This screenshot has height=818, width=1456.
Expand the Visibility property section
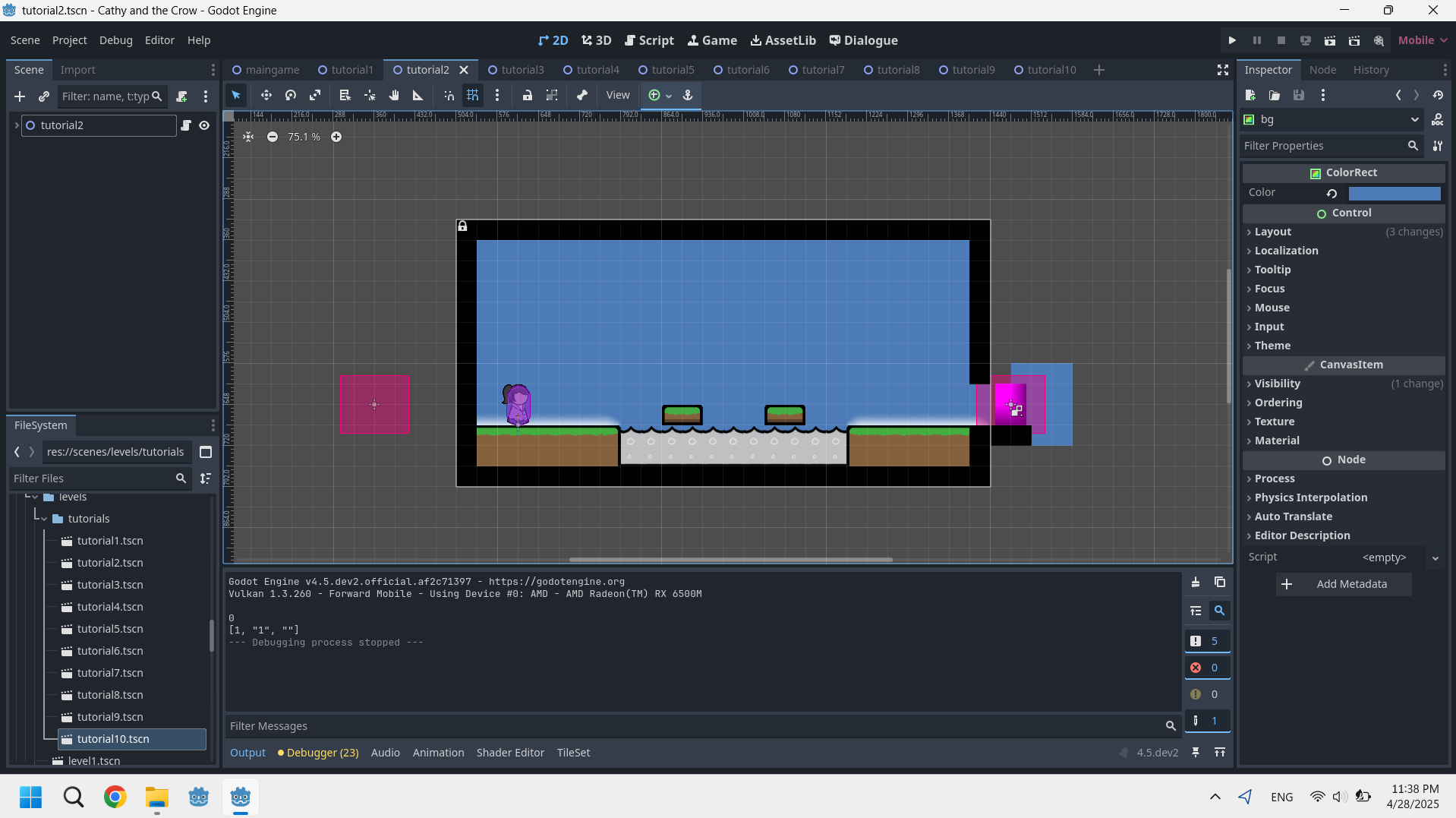pyautogui.click(x=1344, y=384)
